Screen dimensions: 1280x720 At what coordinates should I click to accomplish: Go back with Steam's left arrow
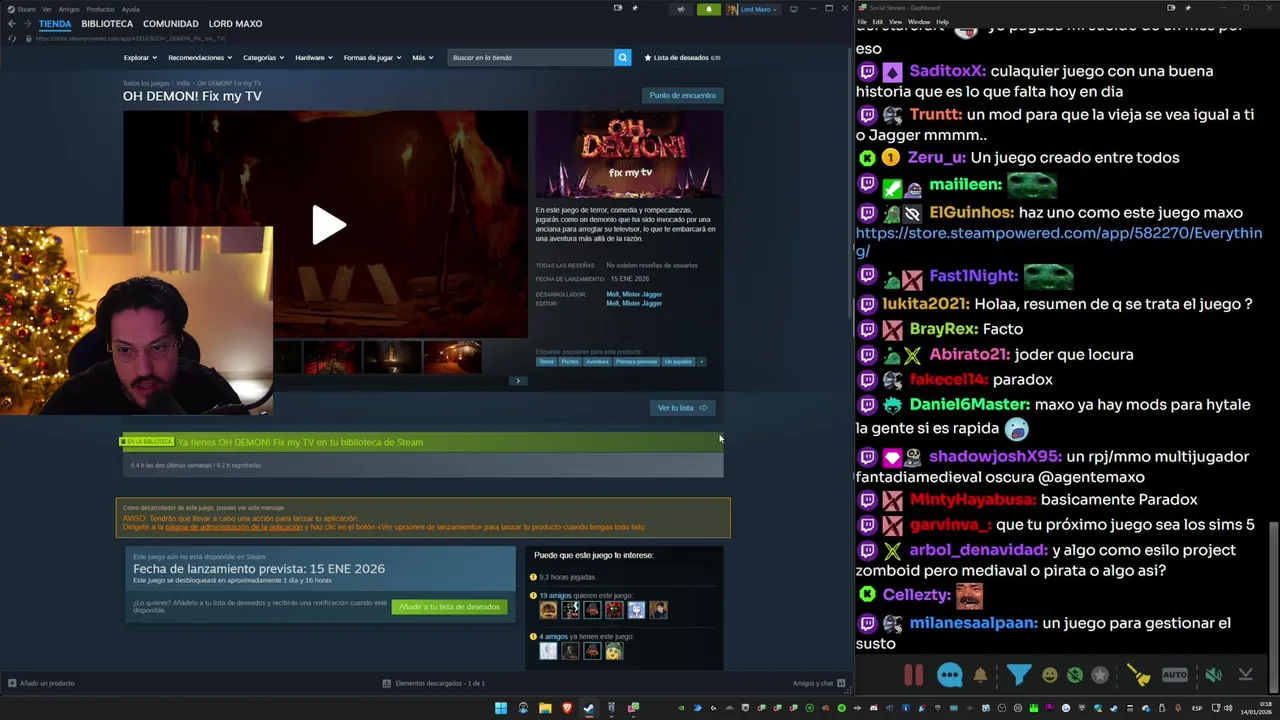[x=12, y=23]
